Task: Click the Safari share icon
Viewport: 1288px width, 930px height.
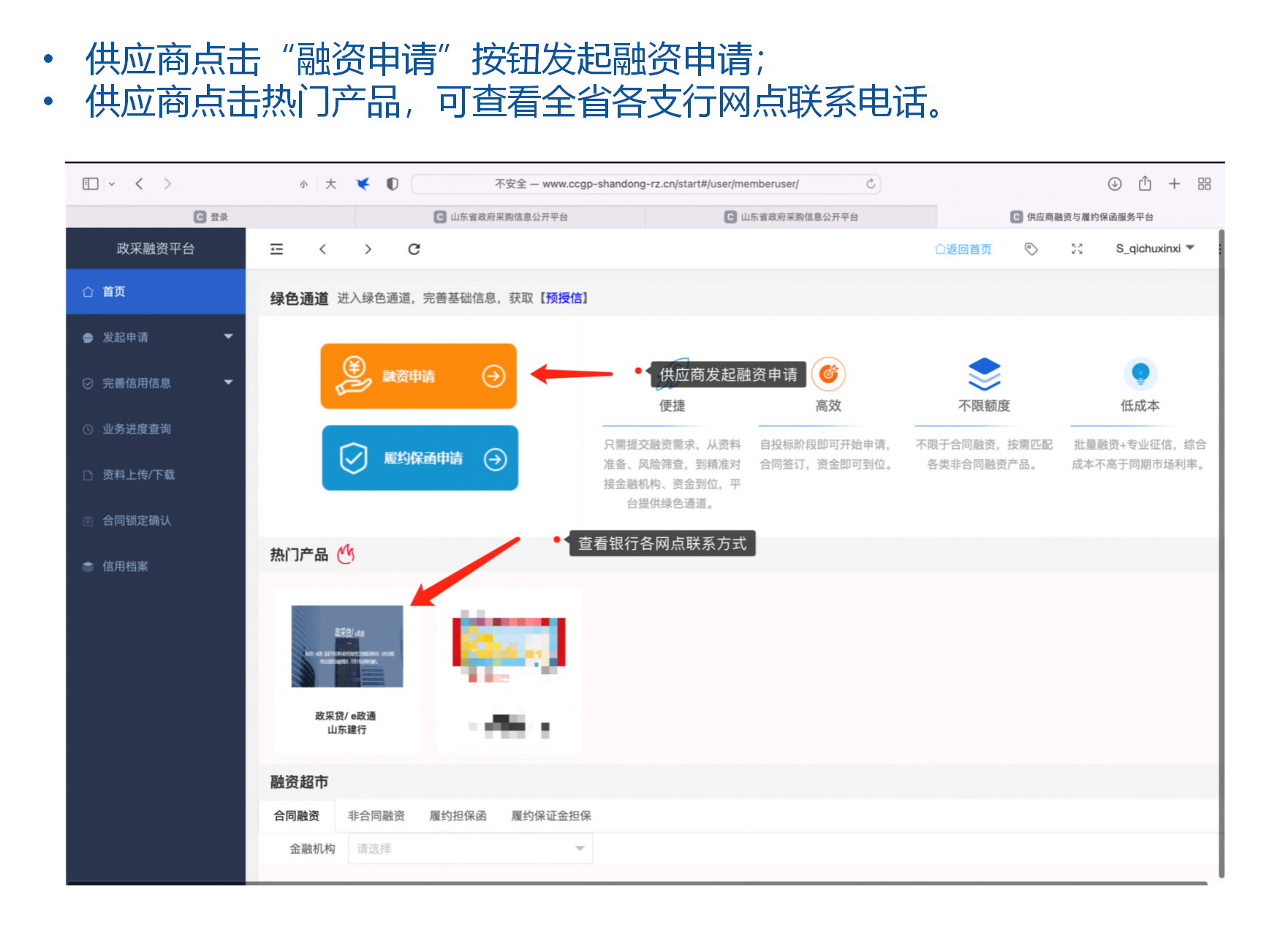Action: tap(1145, 184)
